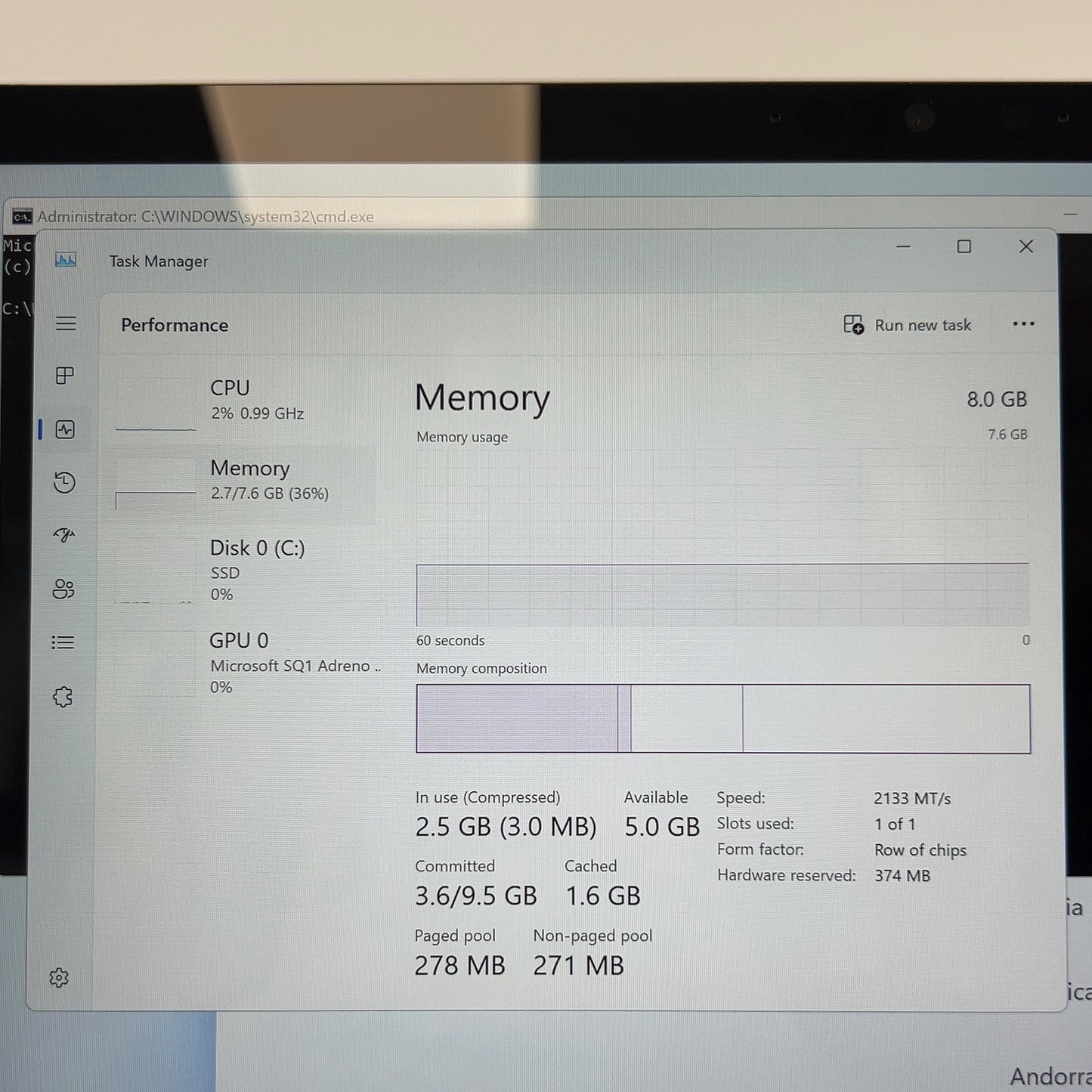Image resolution: width=1092 pixels, height=1092 pixels.
Task: Click the in-use segment of memory composition bar
Action: pos(517,719)
